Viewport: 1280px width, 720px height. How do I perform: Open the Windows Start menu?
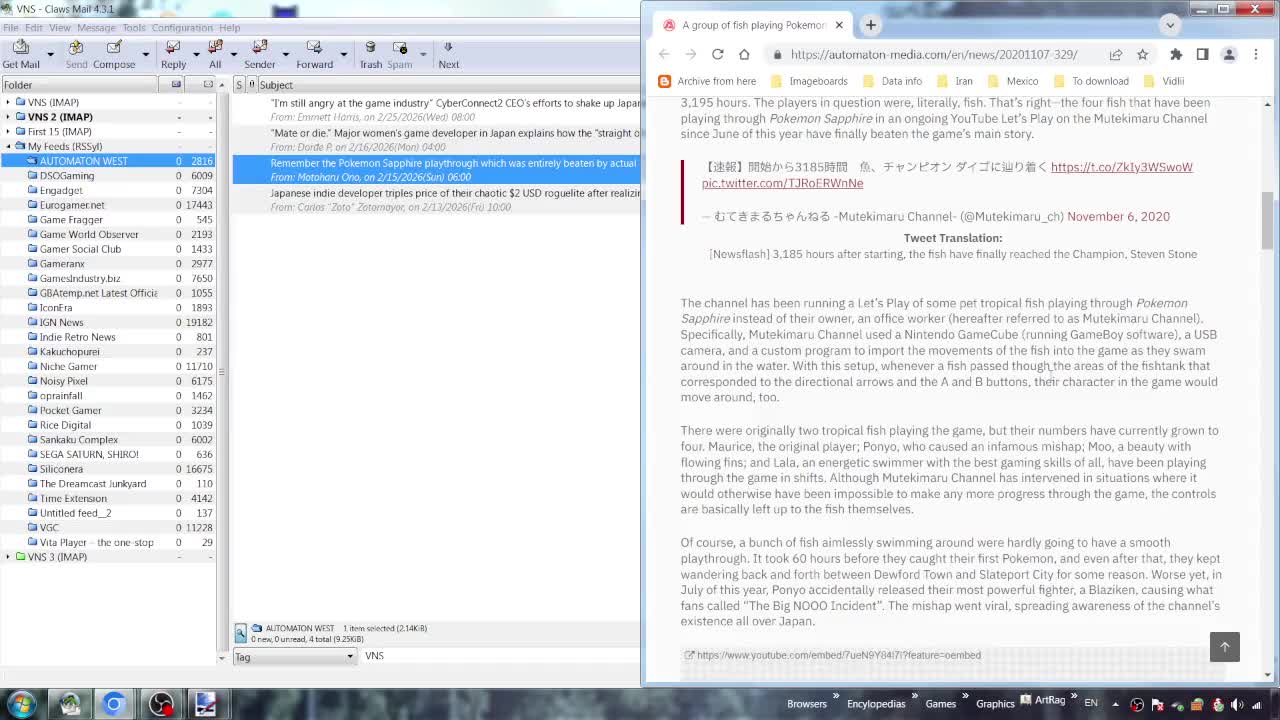click(21, 704)
